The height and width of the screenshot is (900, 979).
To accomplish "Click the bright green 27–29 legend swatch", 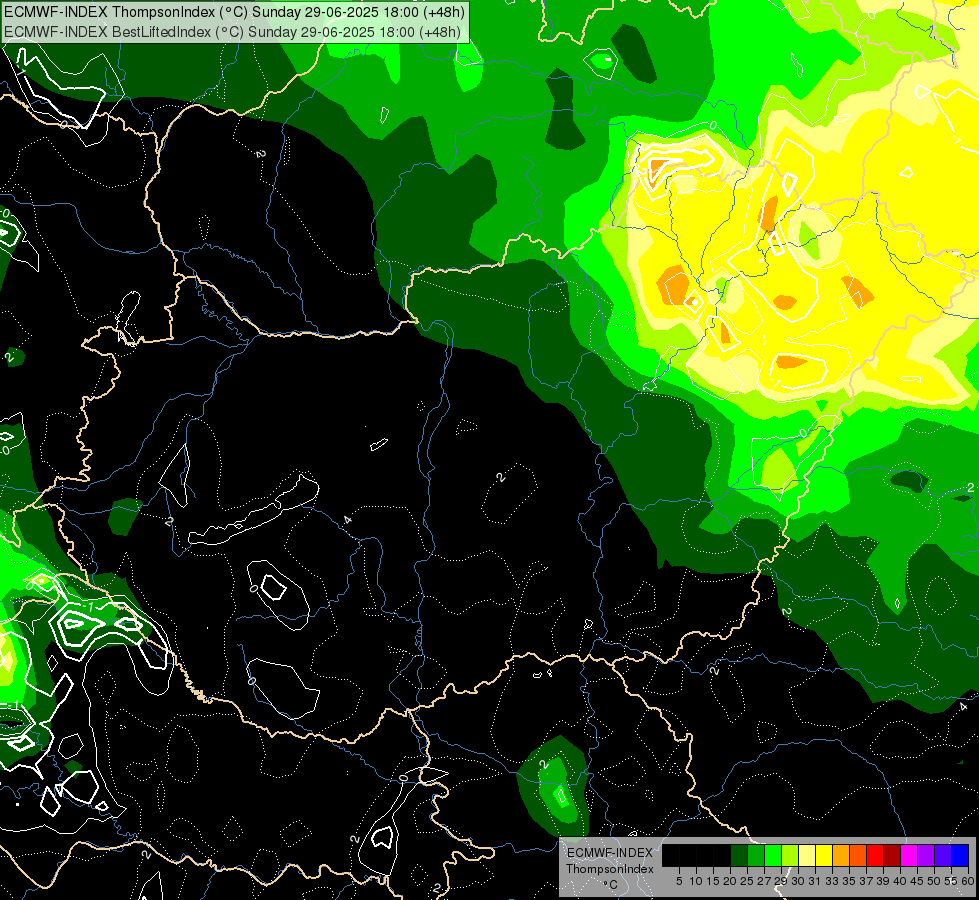I will (773, 855).
